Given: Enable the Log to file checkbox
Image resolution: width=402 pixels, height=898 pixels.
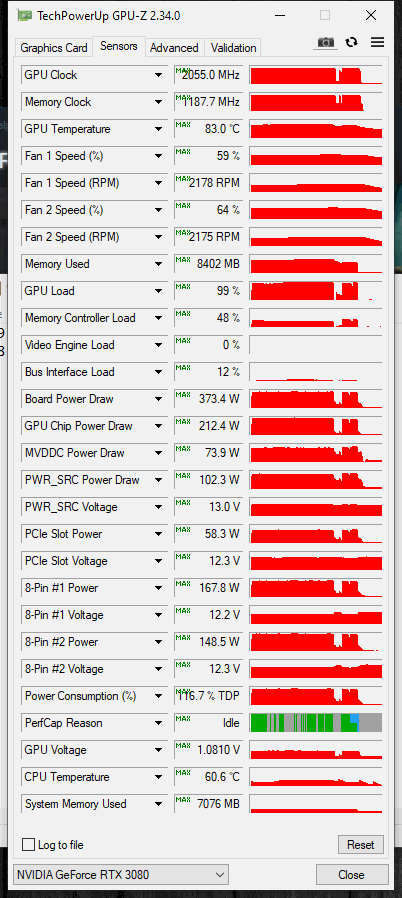Looking at the screenshot, I should [x=28, y=845].
